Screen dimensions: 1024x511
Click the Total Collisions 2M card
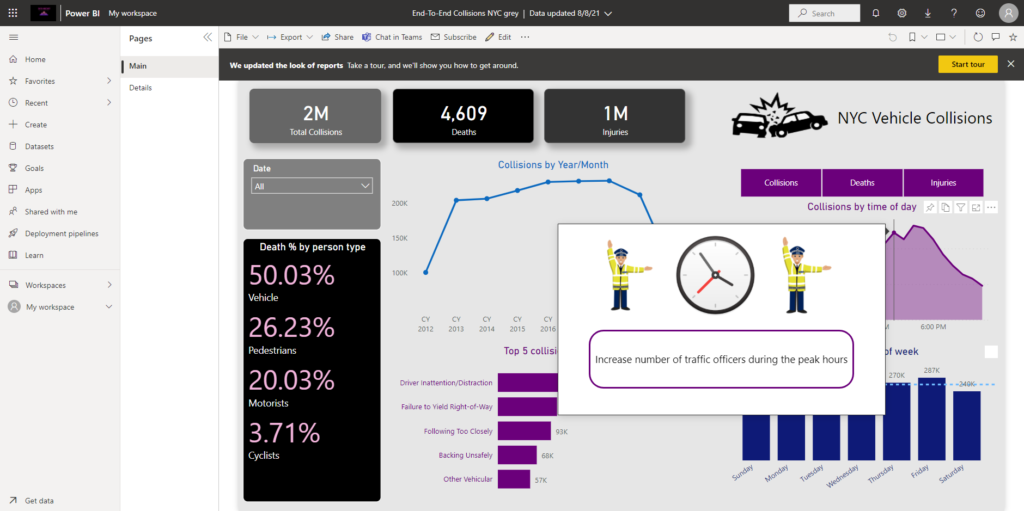pyautogui.click(x=315, y=116)
